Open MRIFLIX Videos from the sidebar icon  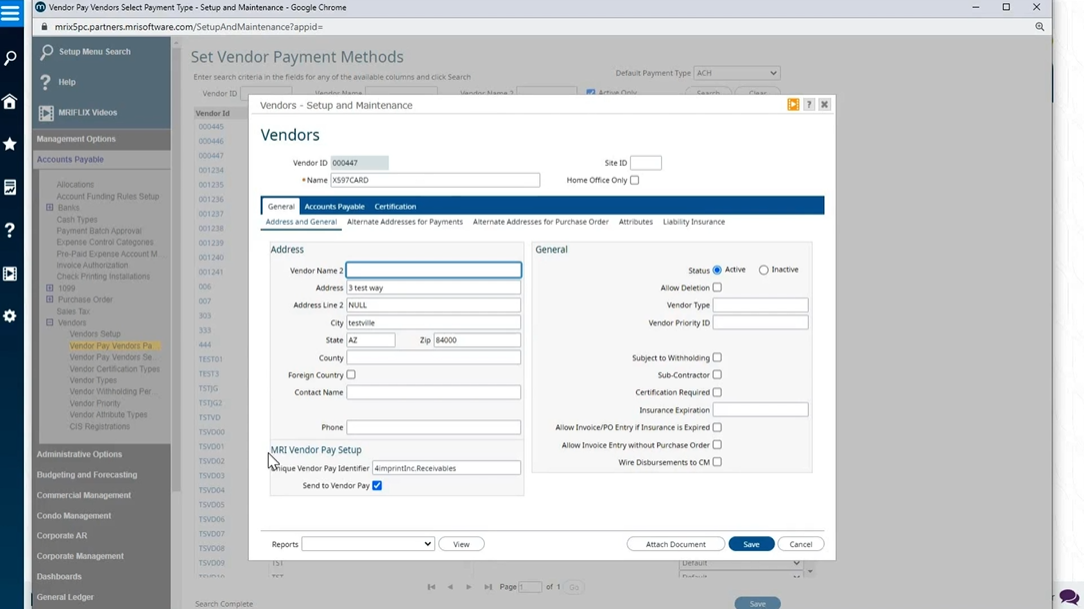10,273
